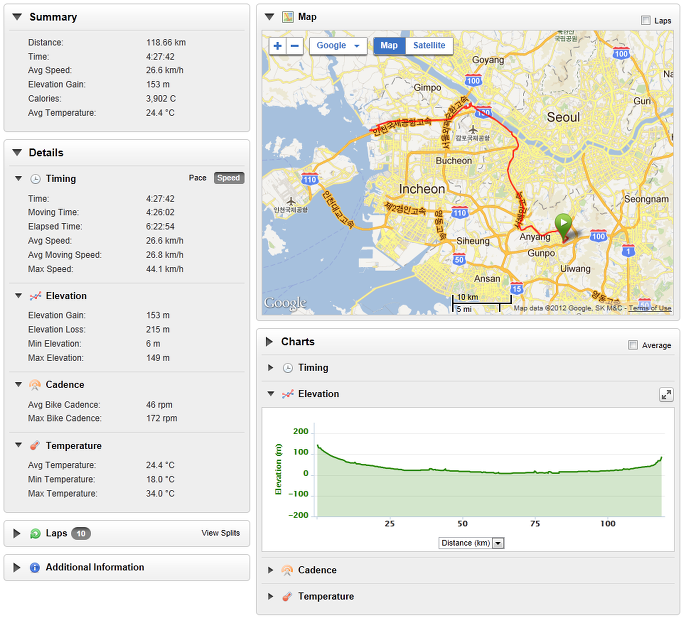The width and height of the screenshot is (686, 623).
Task: Enable the Average checkbox on Charts
Action: click(633, 345)
